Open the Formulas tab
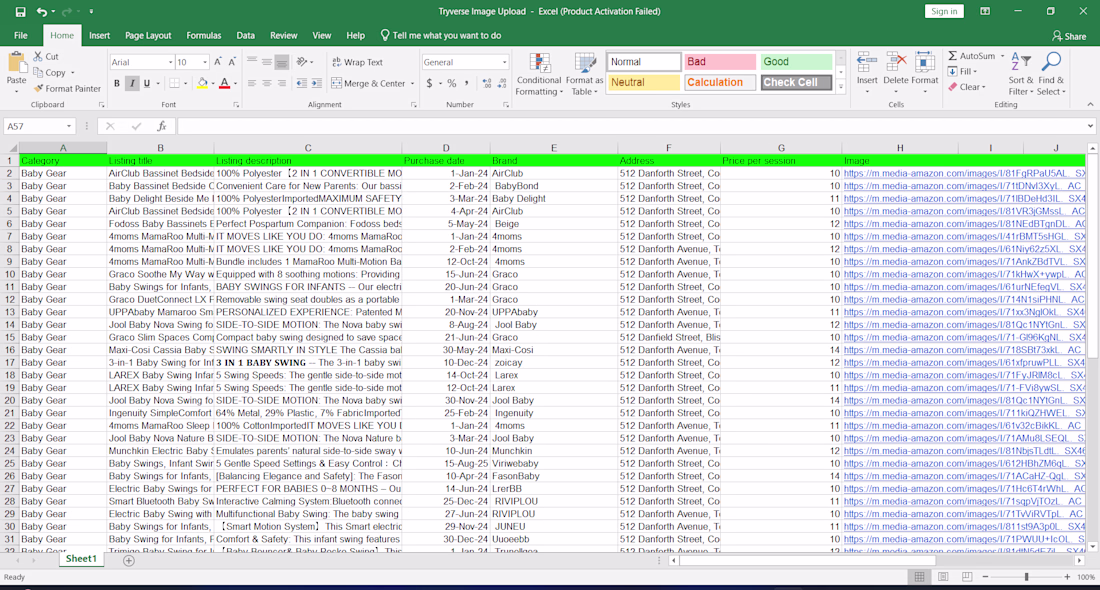 click(x=203, y=35)
